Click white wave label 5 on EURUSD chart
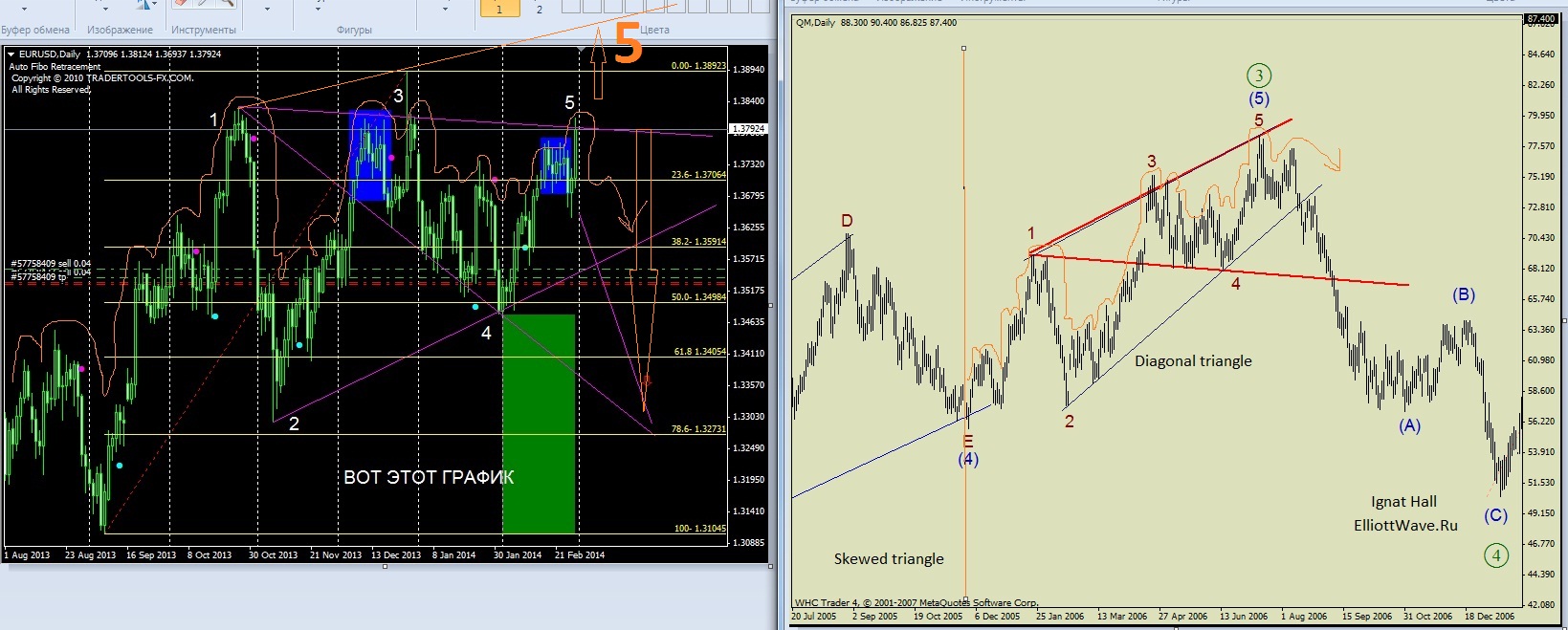 pyautogui.click(x=570, y=102)
